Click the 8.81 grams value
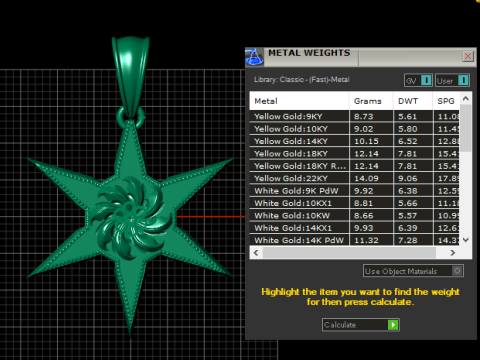This screenshot has height=360, width=480. pyautogui.click(x=363, y=203)
